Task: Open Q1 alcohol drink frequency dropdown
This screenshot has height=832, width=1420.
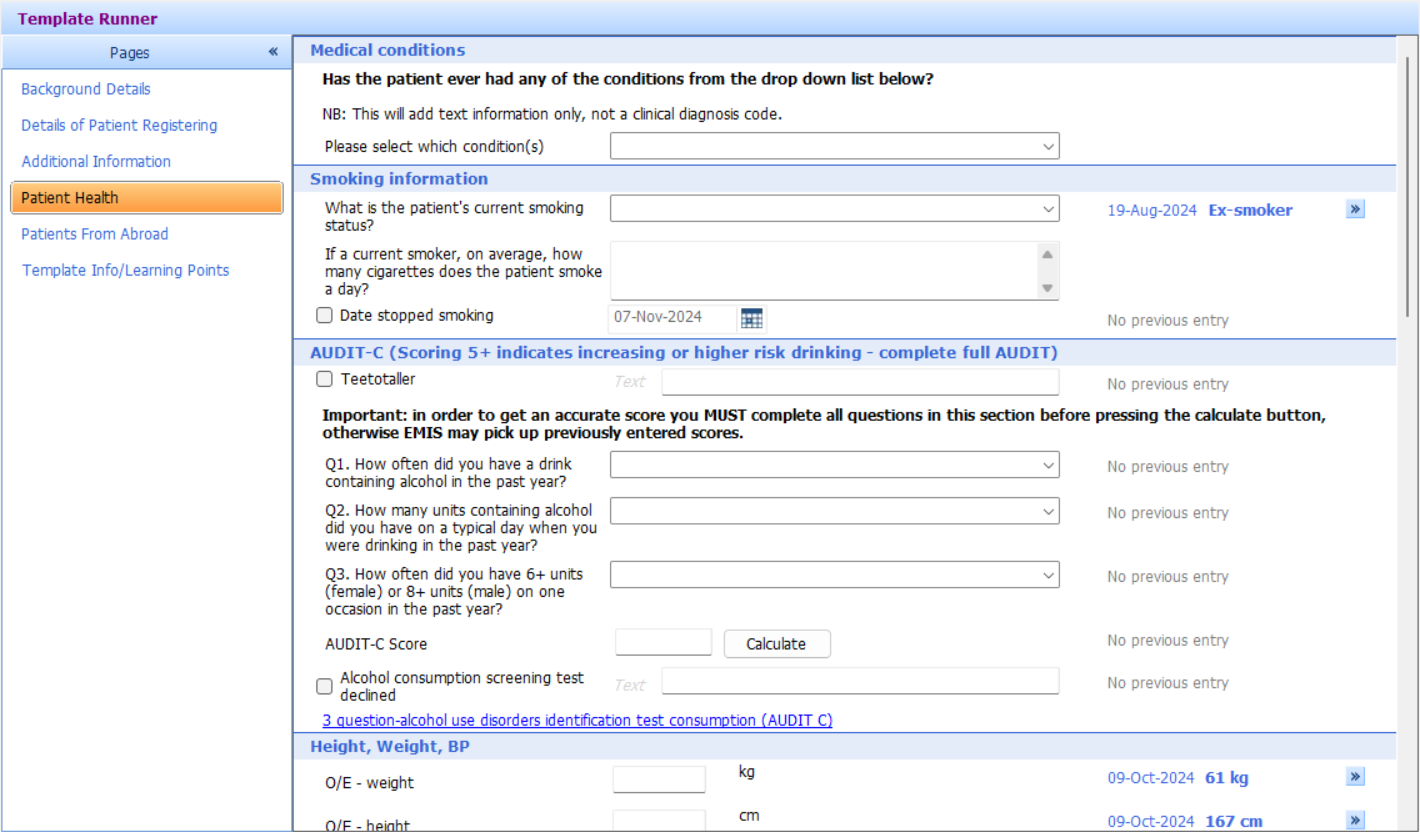Action: click(x=835, y=465)
